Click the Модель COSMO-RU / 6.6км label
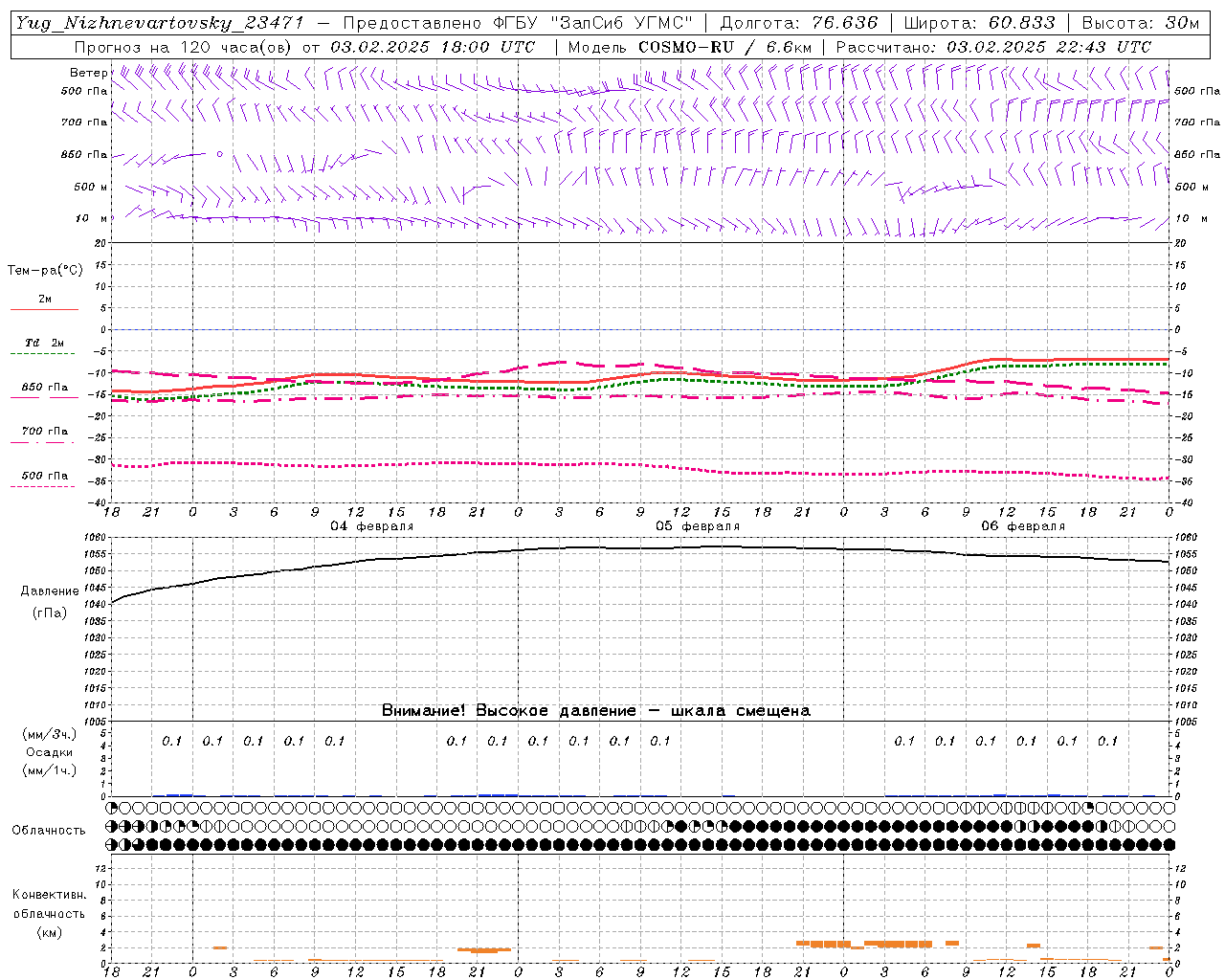1225x980 pixels. click(690, 47)
